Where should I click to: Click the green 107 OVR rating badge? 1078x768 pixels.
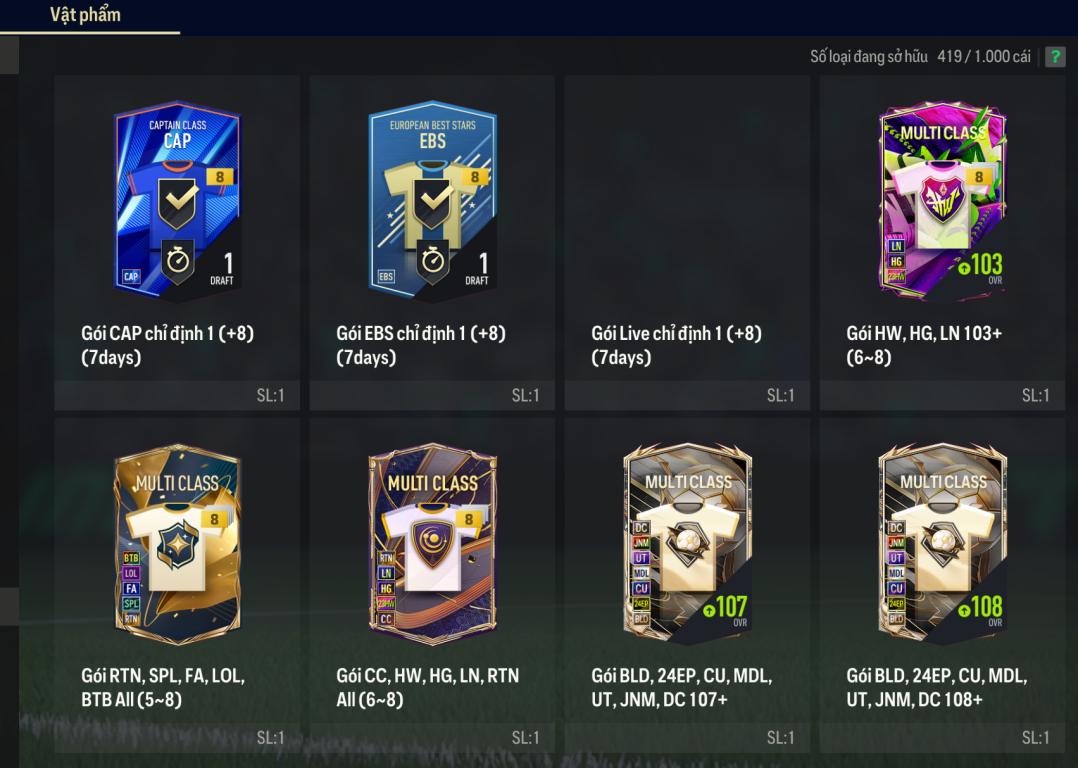tap(725, 608)
